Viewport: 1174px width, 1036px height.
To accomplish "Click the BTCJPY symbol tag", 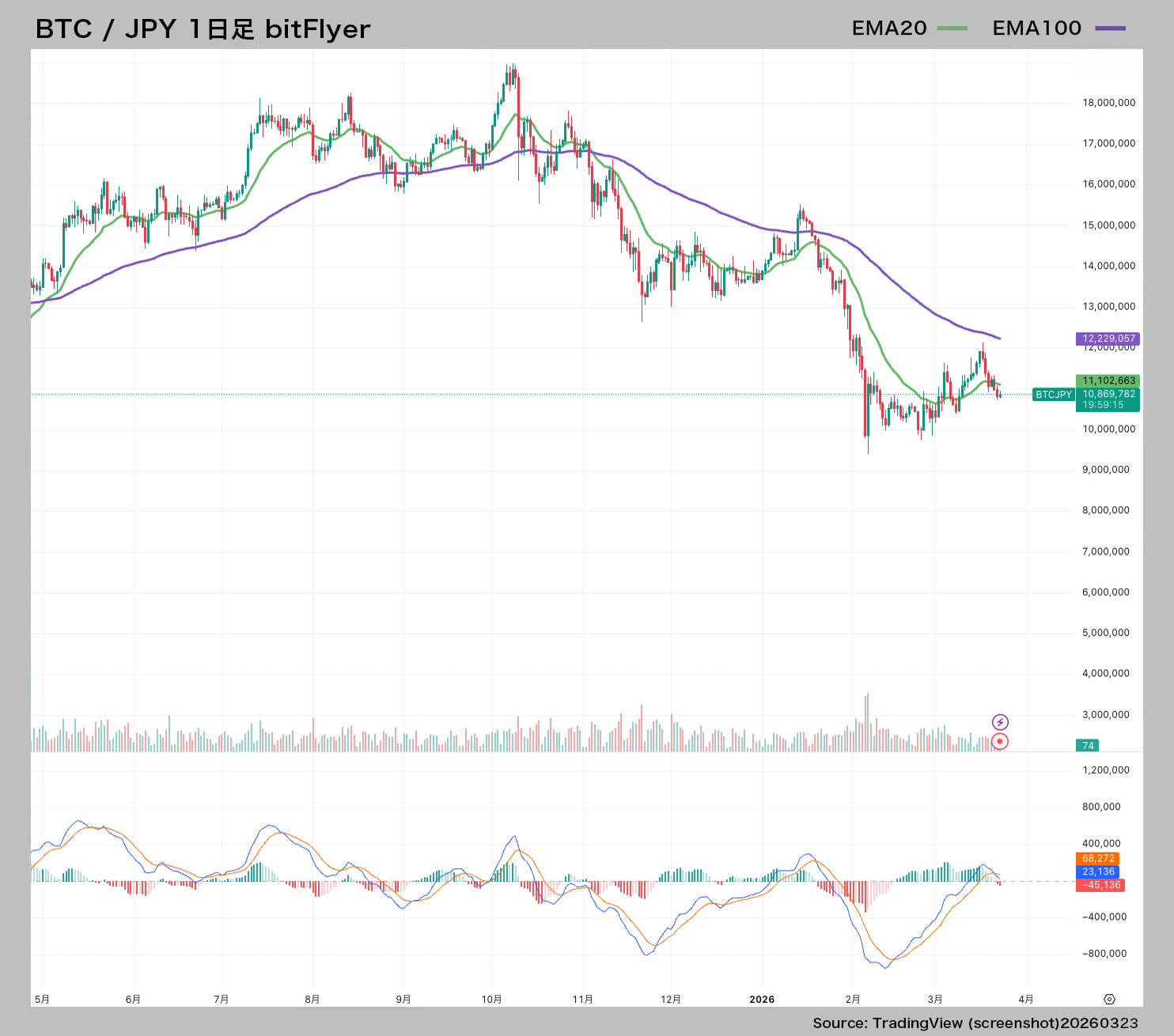I will tap(1054, 395).
